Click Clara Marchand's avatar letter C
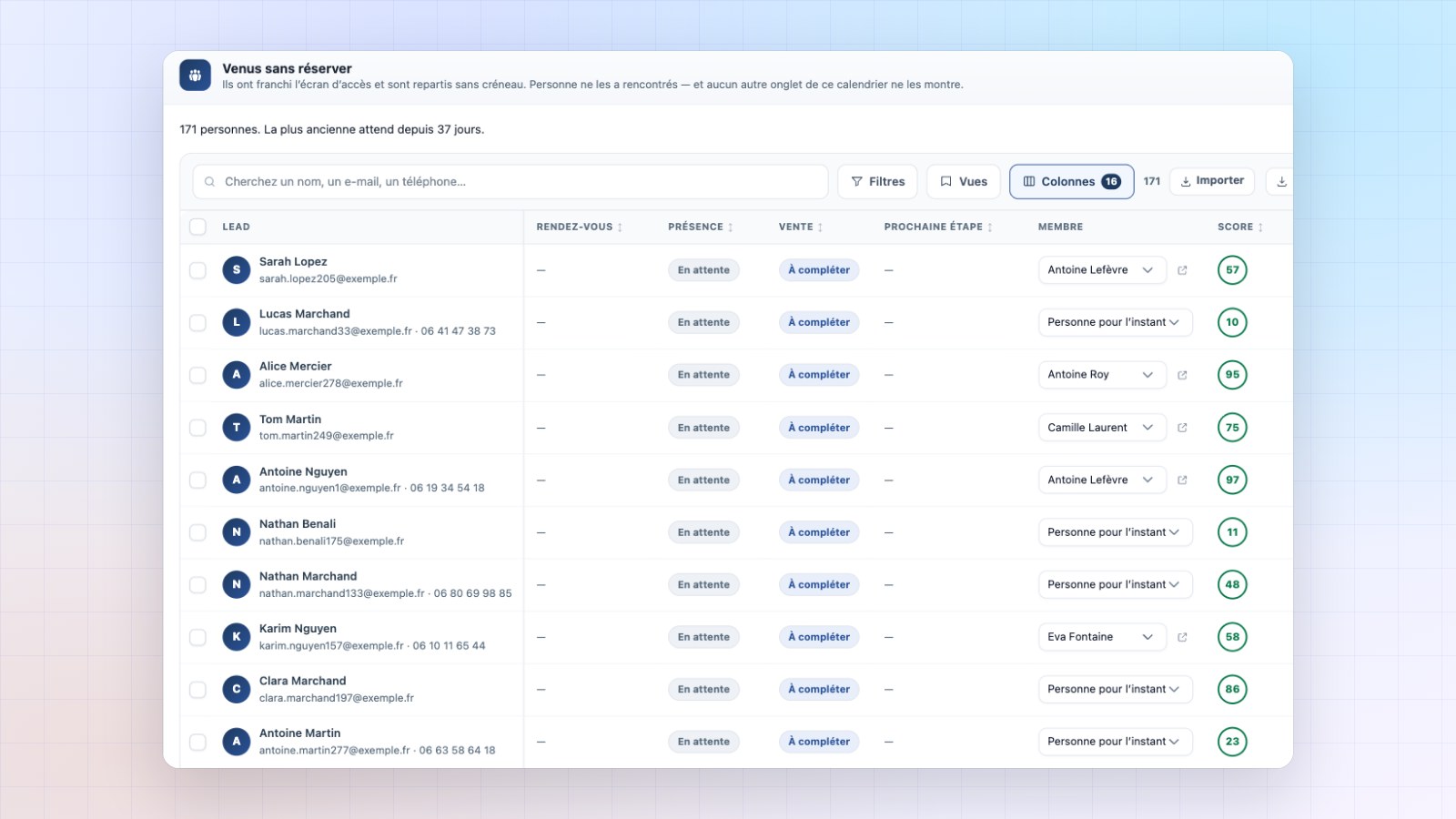 coord(237,689)
